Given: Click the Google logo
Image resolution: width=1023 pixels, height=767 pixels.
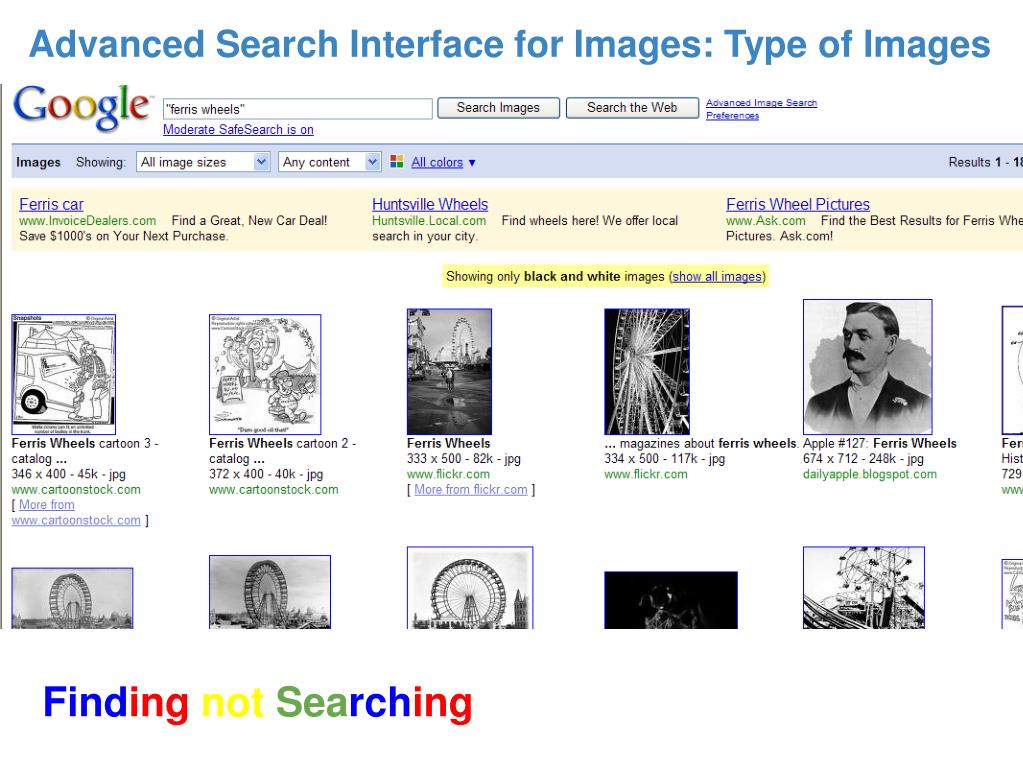Looking at the screenshot, I should (x=82, y=108).
